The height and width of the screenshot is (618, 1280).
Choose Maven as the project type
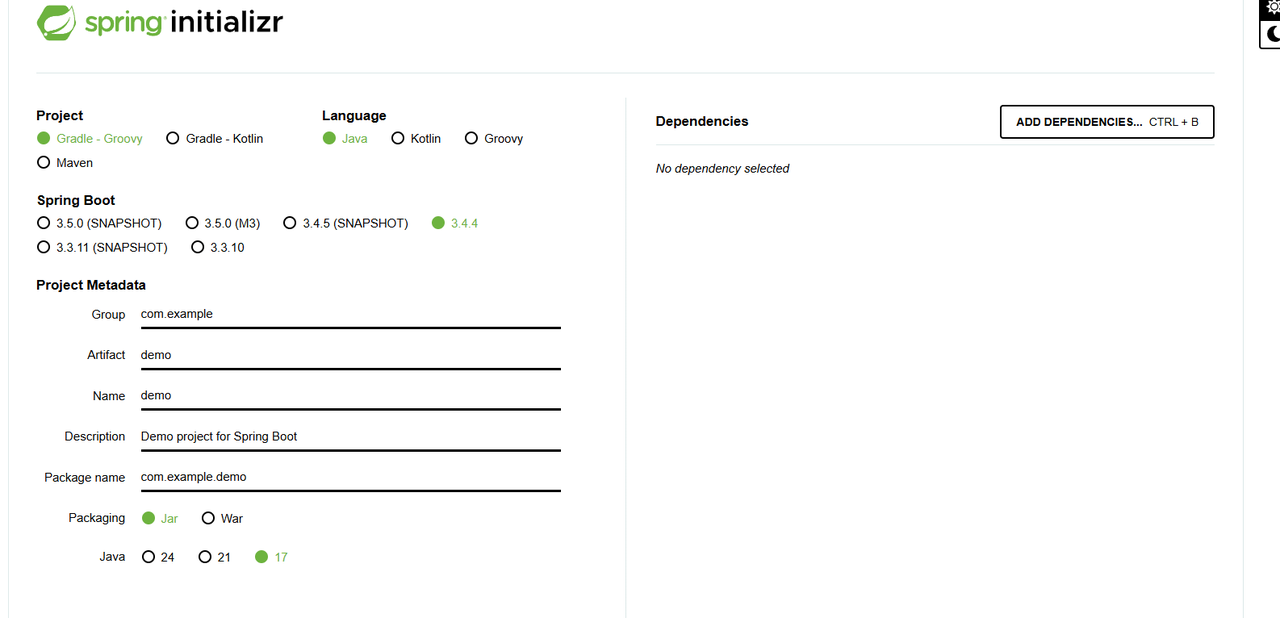(x=43, y=163)
